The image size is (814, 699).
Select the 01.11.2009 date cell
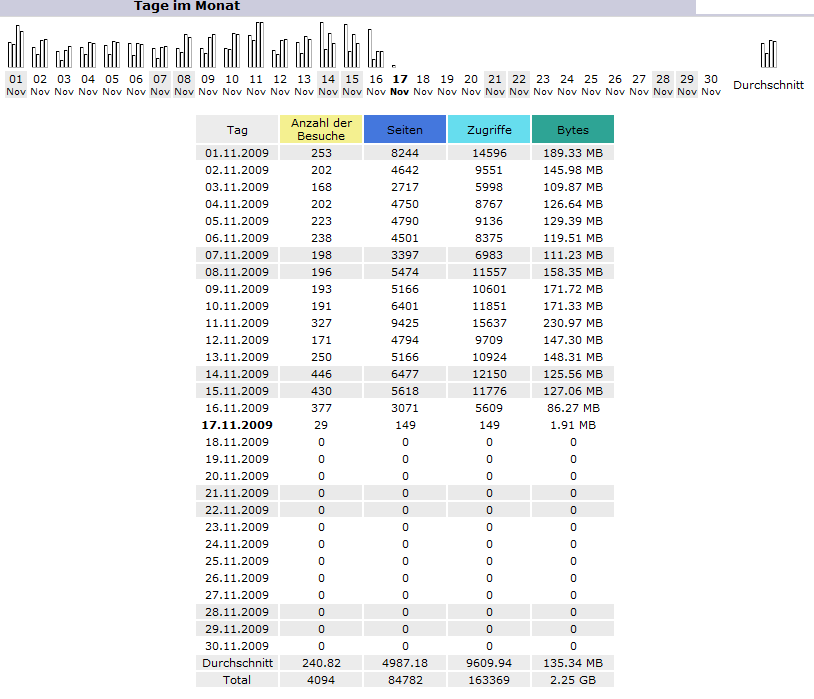click(x=237, y=153)
